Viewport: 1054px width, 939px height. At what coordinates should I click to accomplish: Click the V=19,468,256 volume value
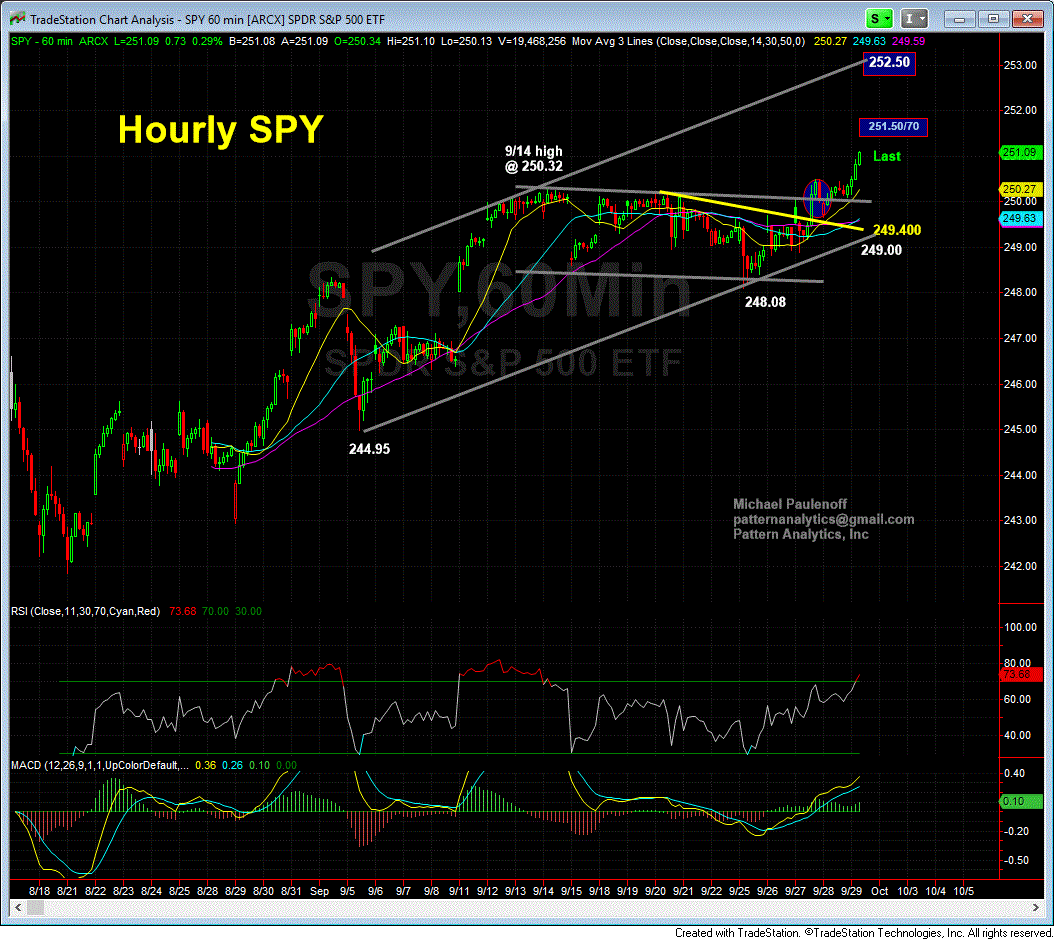coord(532,42)
